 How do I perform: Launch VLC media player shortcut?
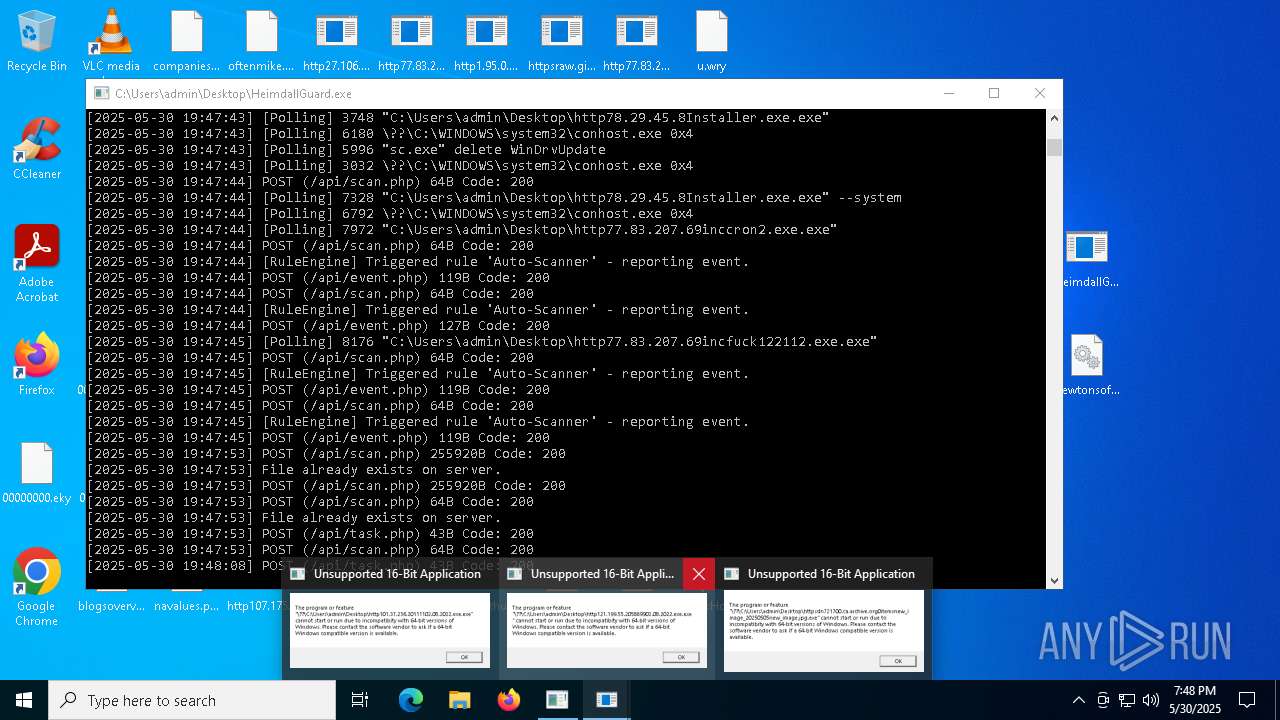click(x=111, y=42)
